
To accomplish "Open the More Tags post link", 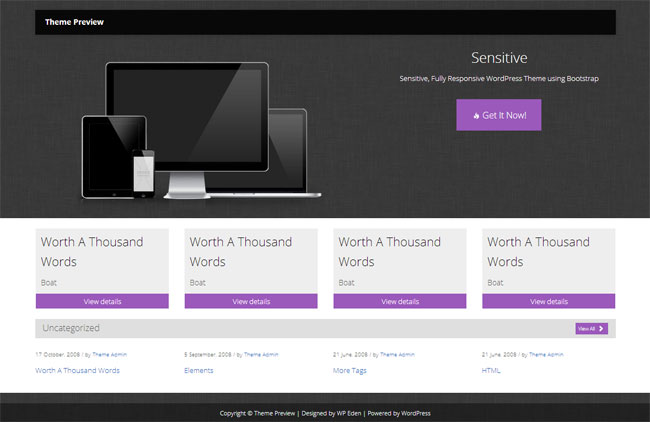I will 349,370.
